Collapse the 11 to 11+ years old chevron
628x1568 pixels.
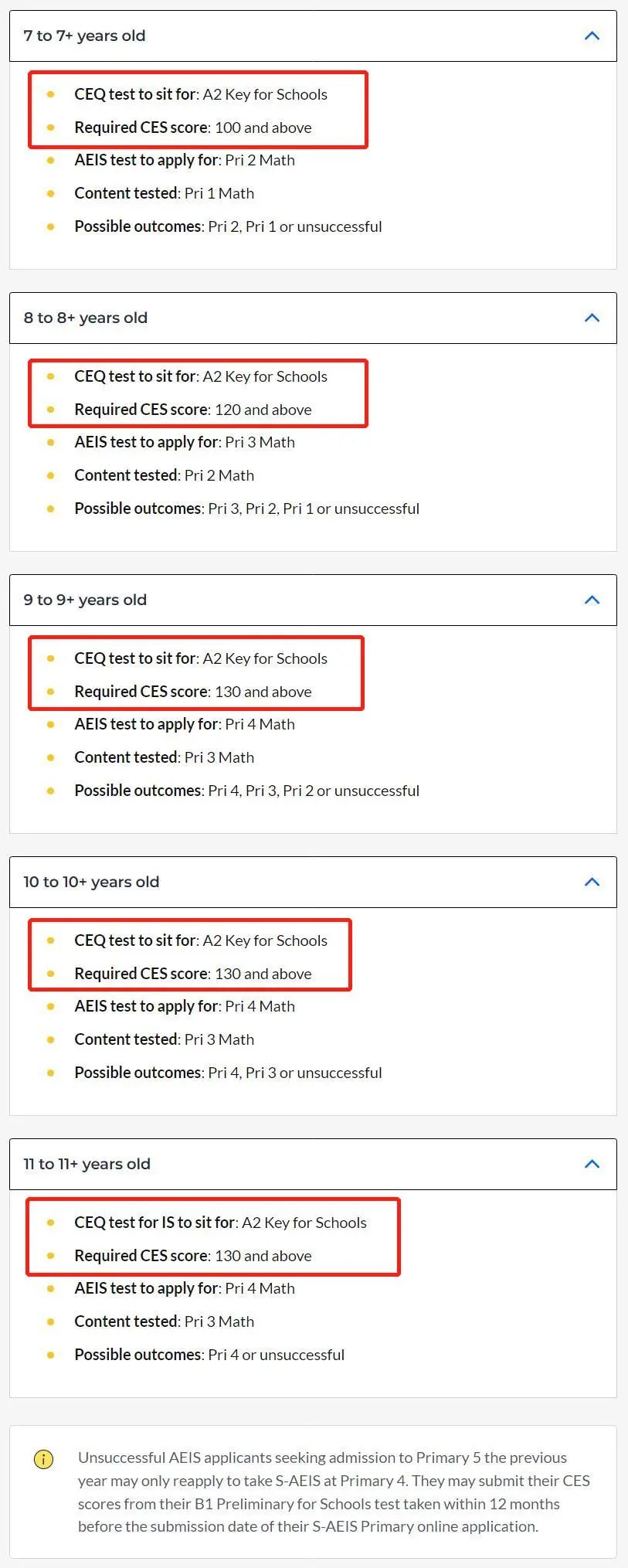pos(592,1164)
